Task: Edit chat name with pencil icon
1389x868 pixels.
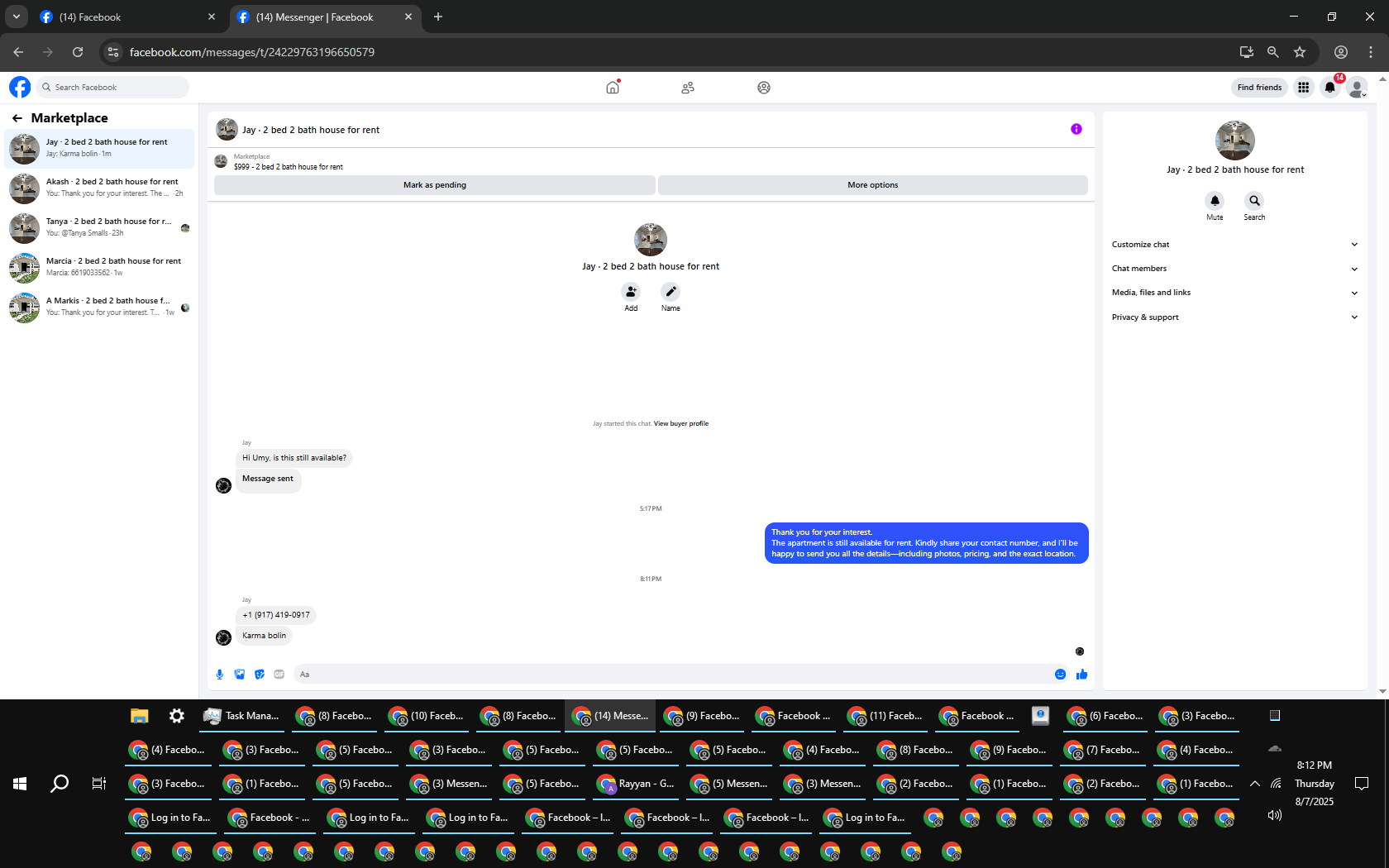Action: 671,292
